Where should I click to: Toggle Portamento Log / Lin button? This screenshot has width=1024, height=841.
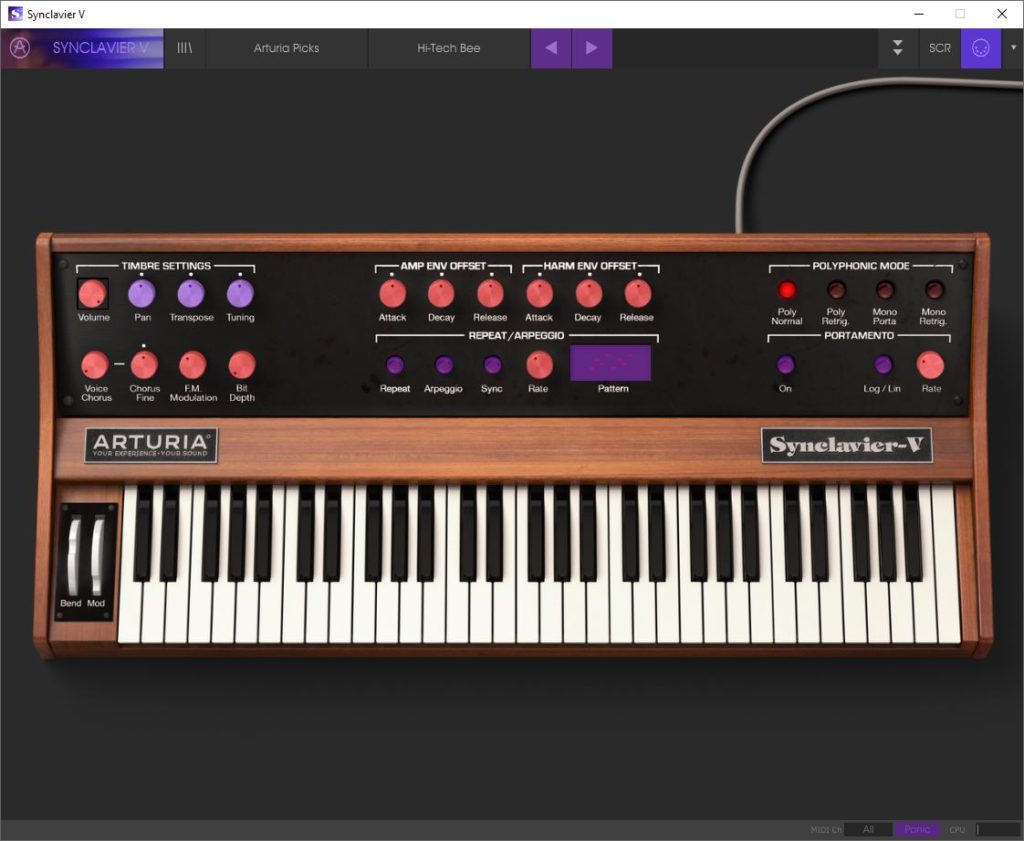tap(882, 364)
